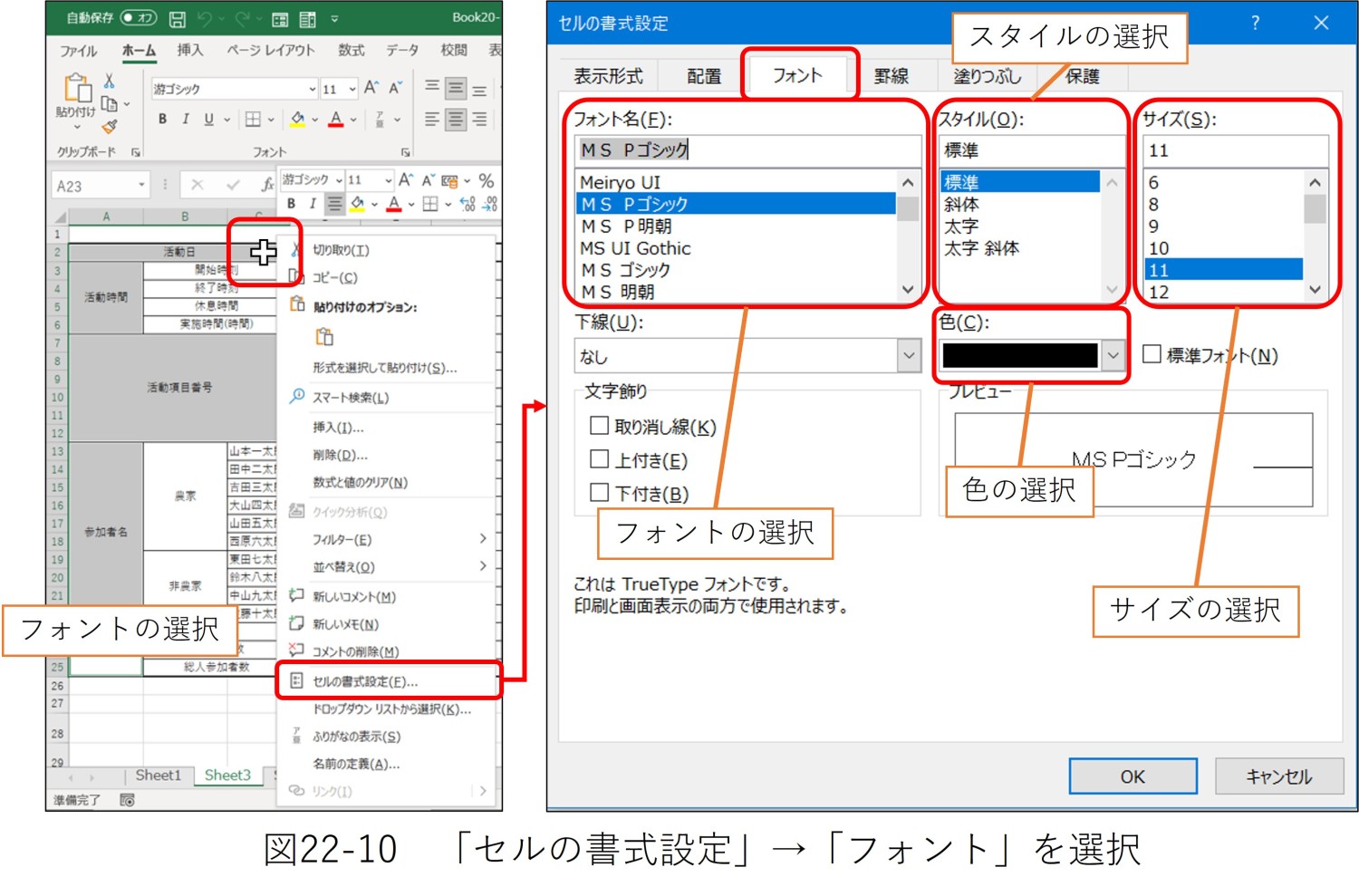Click the OK button
1359x896 pixels.
click(x=1132, y=776)
